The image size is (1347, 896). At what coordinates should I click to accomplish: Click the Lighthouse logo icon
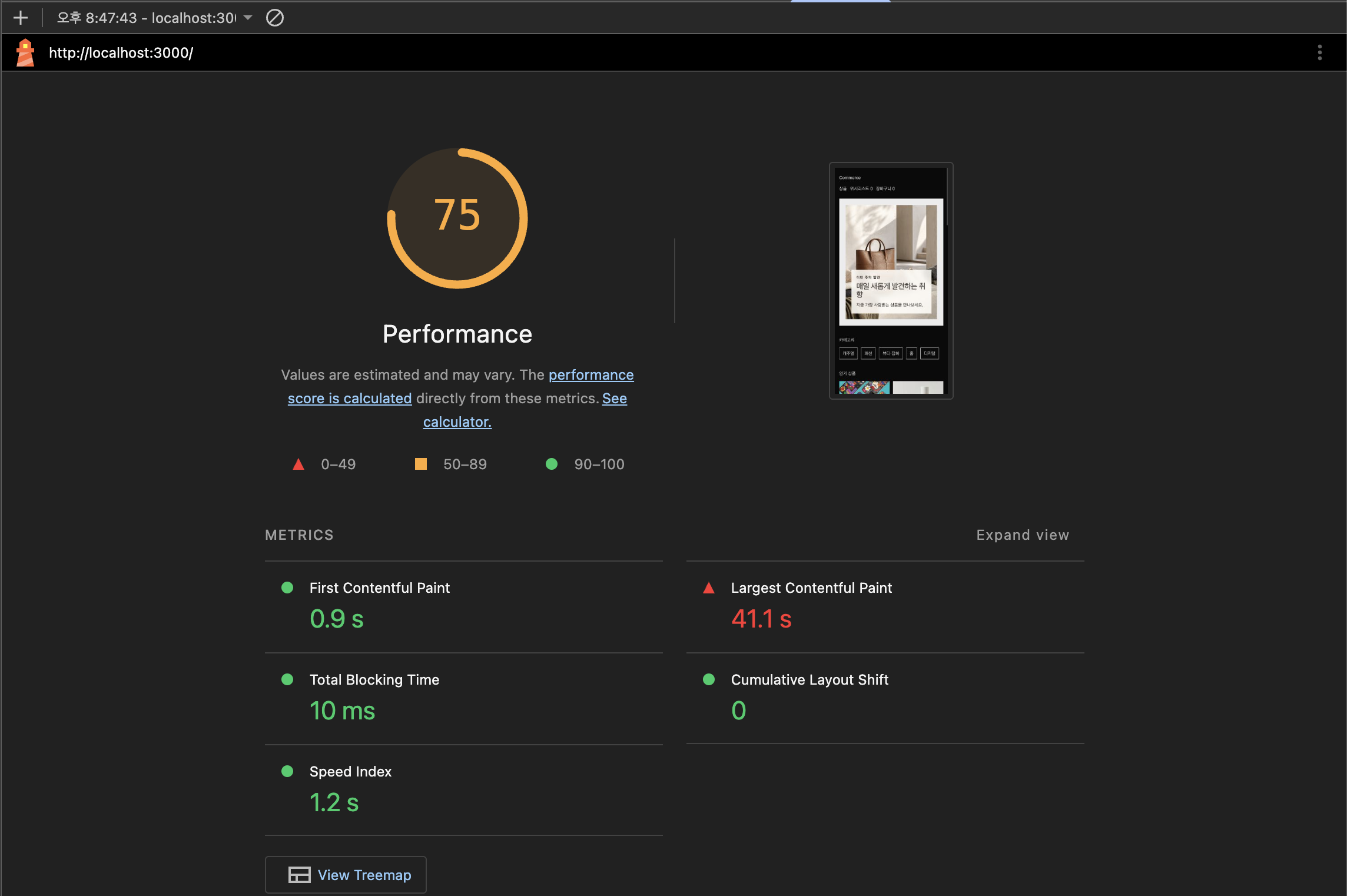(25, 53)
